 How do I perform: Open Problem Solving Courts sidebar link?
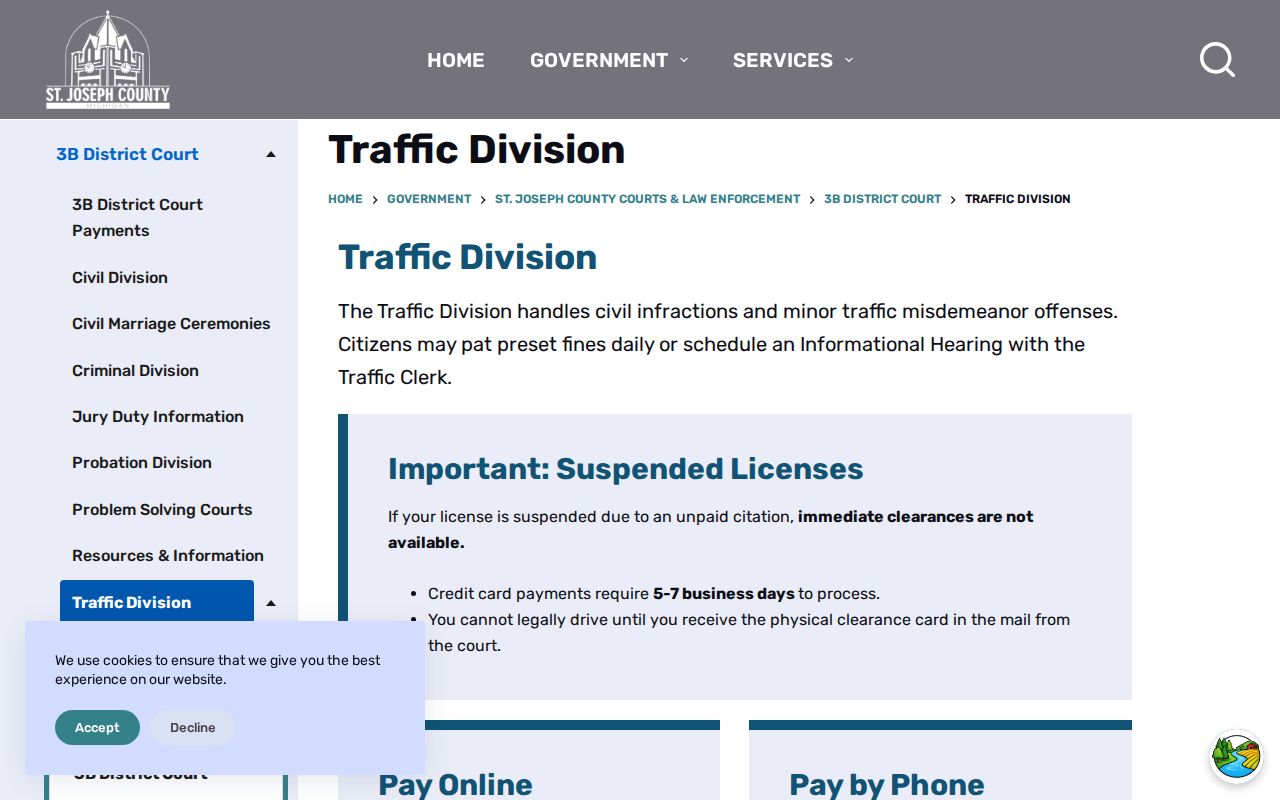162,509
